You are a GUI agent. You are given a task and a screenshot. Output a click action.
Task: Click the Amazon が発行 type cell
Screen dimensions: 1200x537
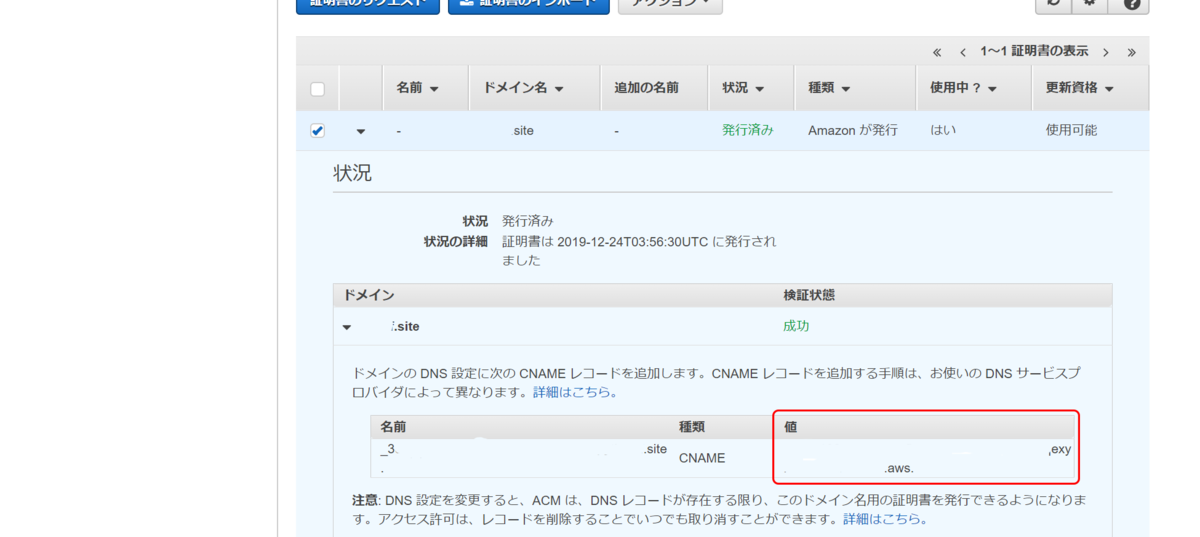click(853, 130)
